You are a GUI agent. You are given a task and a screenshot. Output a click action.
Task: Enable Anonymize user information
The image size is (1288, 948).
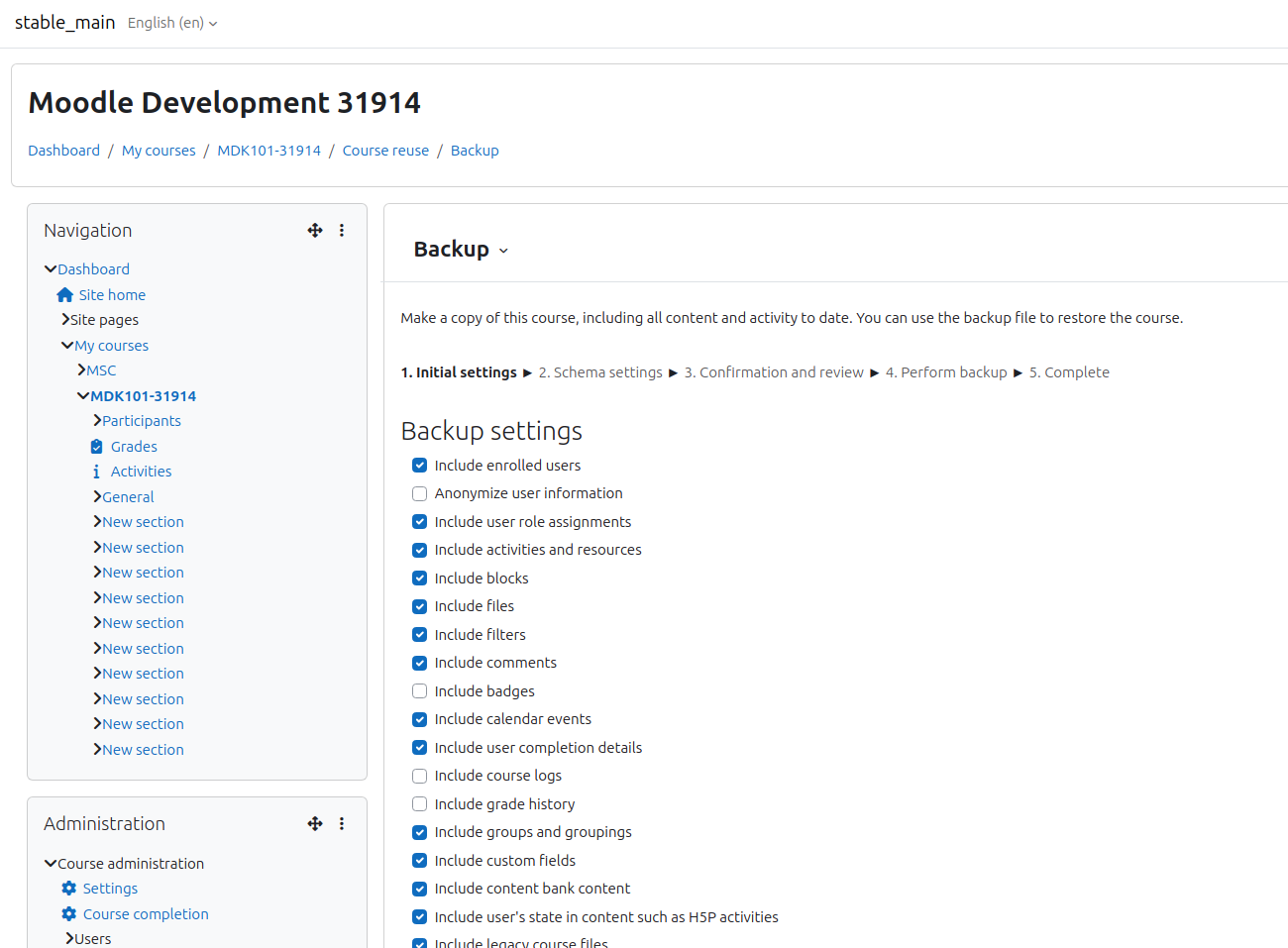pyautogui.click(x=420, y=493)
